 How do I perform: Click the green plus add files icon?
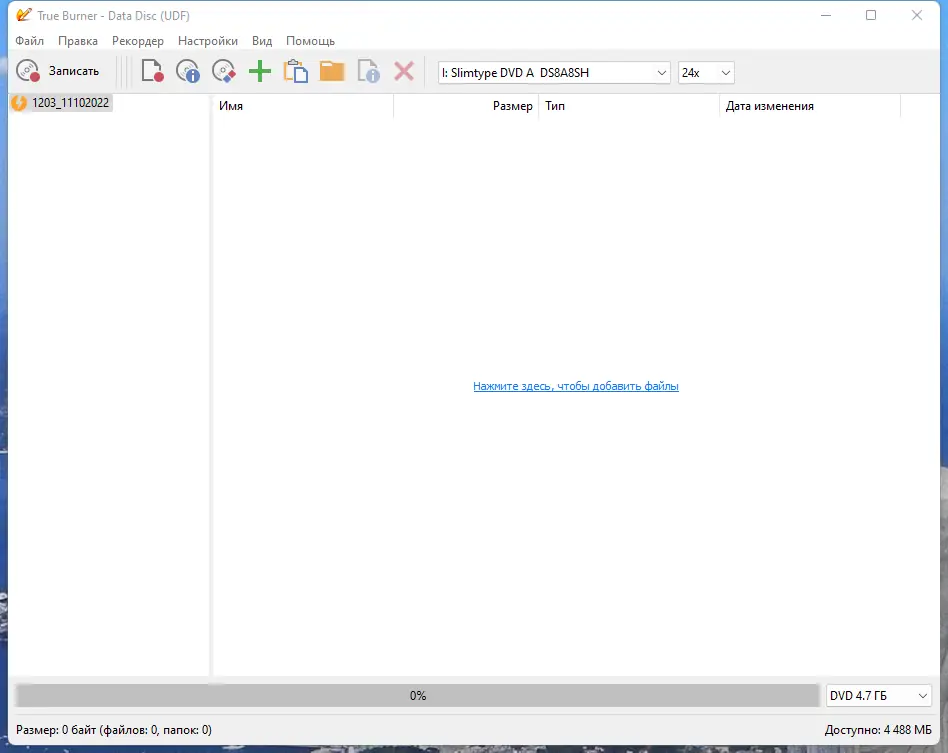[x=260, y=71]
